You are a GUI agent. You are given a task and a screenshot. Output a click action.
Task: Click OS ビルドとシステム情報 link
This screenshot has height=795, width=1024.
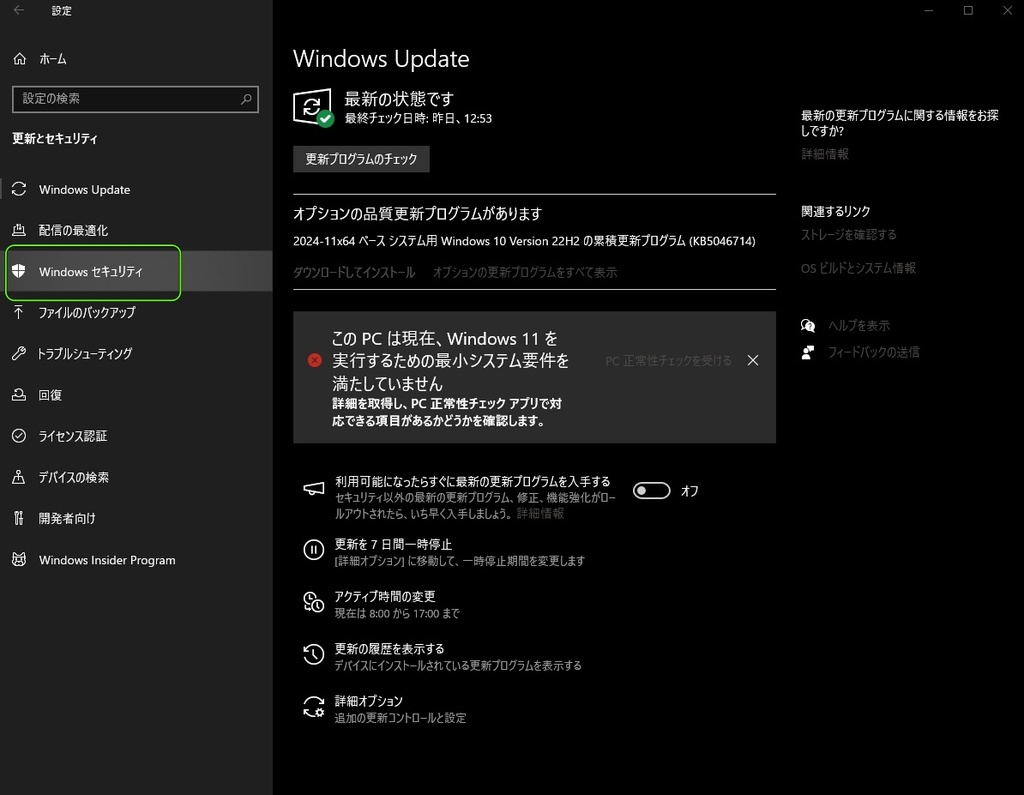pos(858,268)
